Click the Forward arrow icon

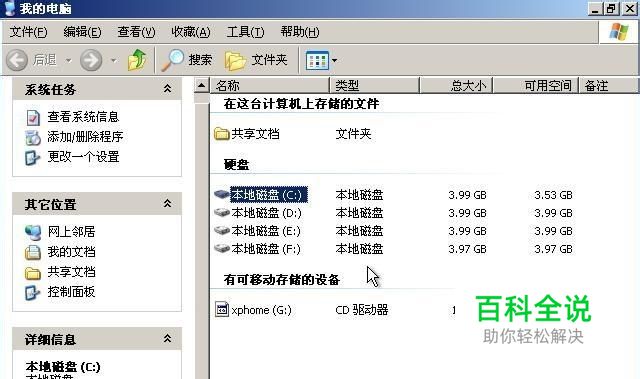(x=91, y=60)
